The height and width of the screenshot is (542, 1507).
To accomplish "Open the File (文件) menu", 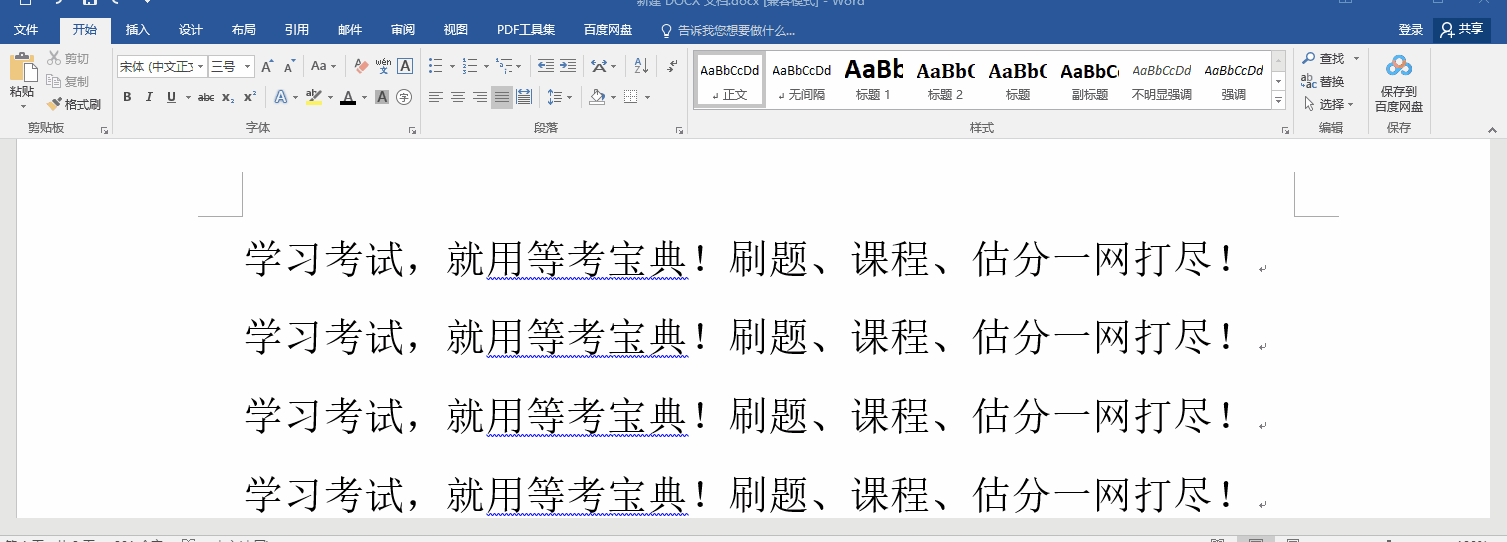I will pyautogui.click(x=26, y=30).
